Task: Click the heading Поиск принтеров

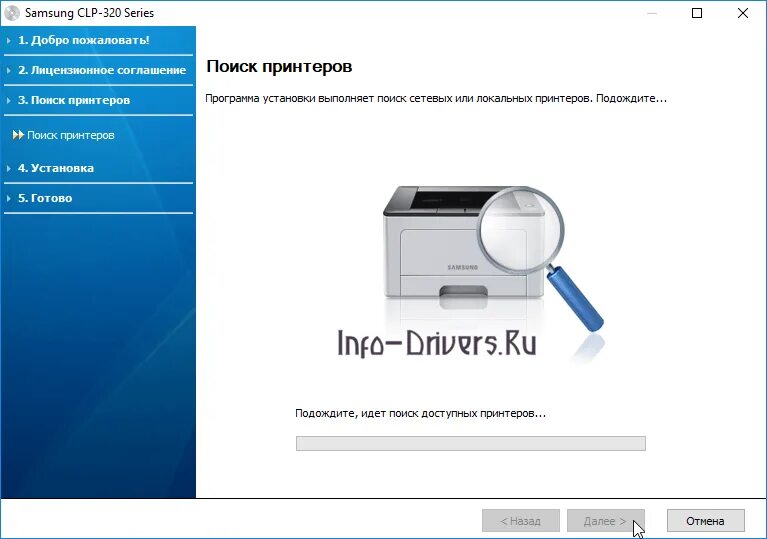Action: 279,67
